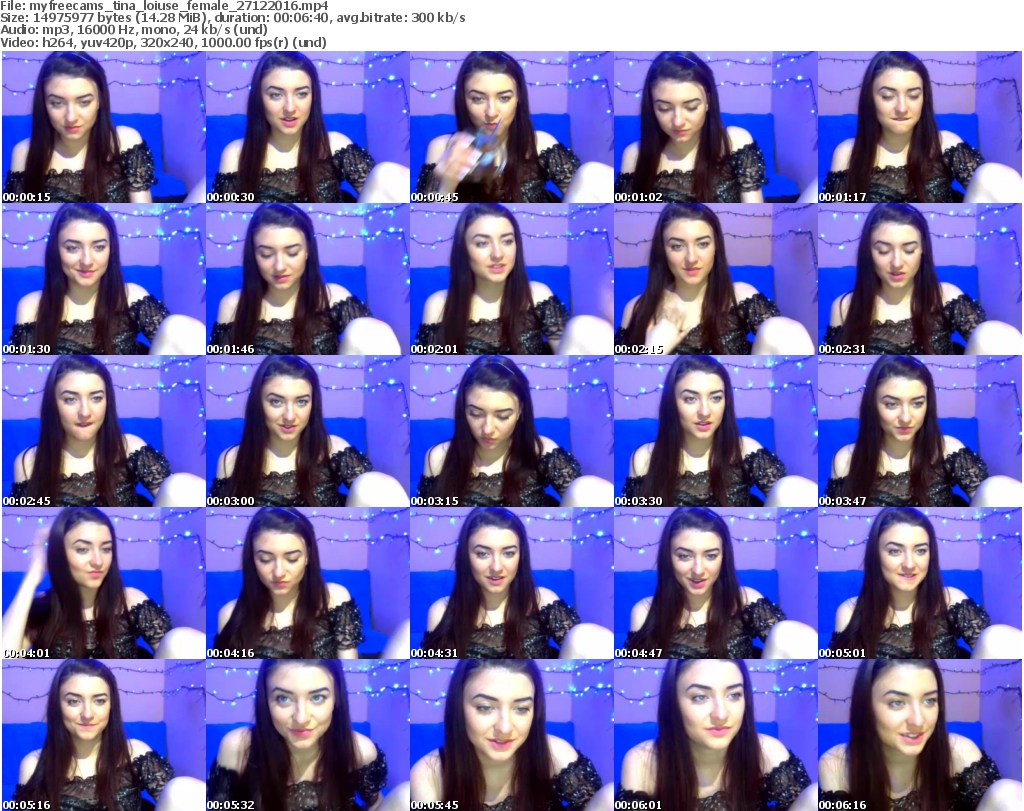
Task: Click the Video h264 info line
Action: coord(163,42)
